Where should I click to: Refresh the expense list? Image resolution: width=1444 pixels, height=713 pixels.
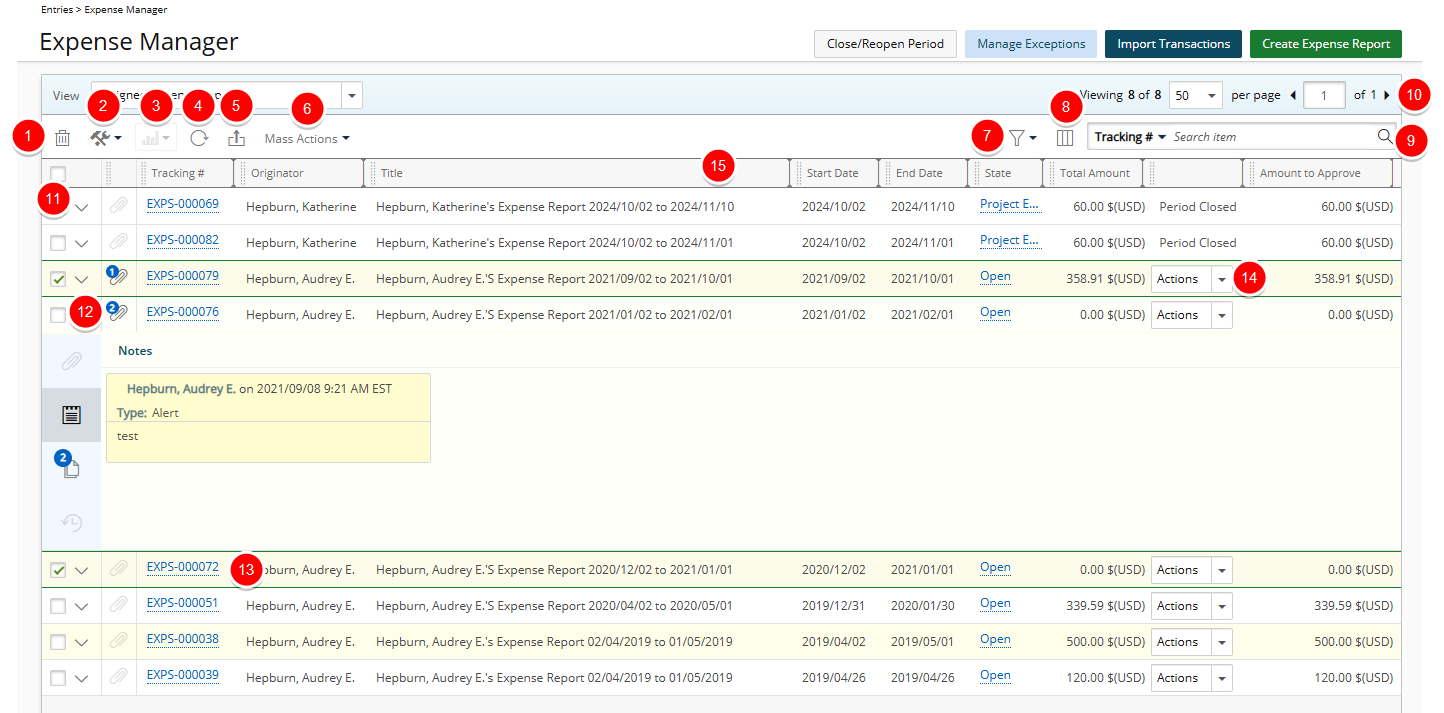[x=199, y=138]
